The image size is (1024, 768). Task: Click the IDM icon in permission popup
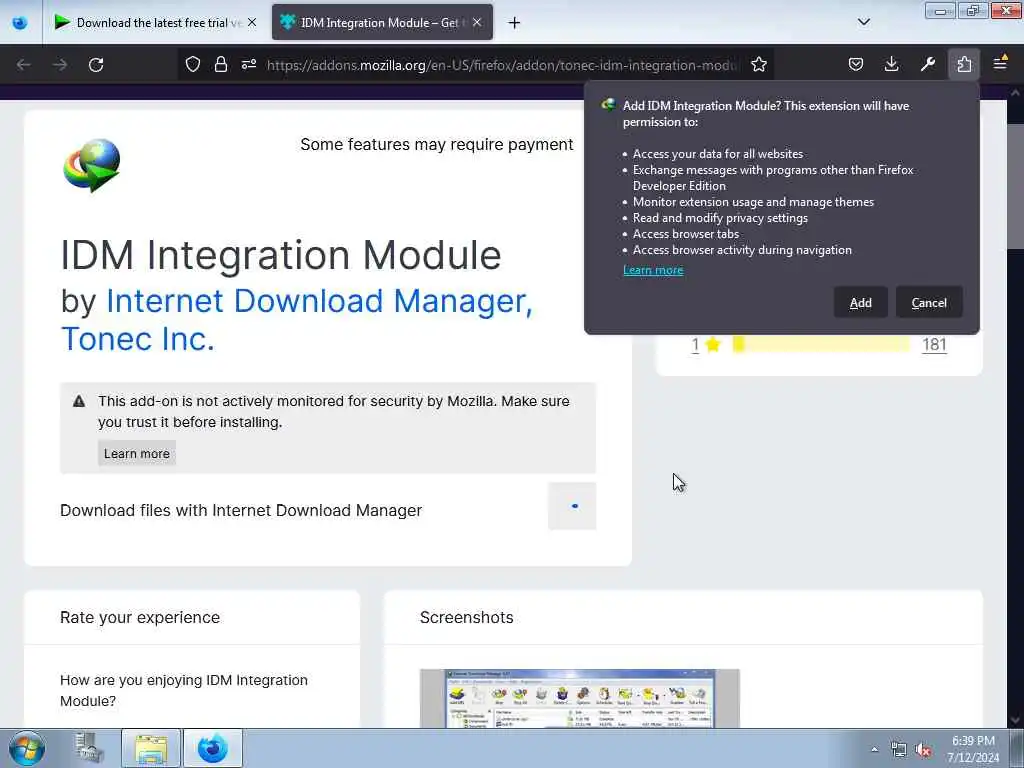click(x=609, y=105)
